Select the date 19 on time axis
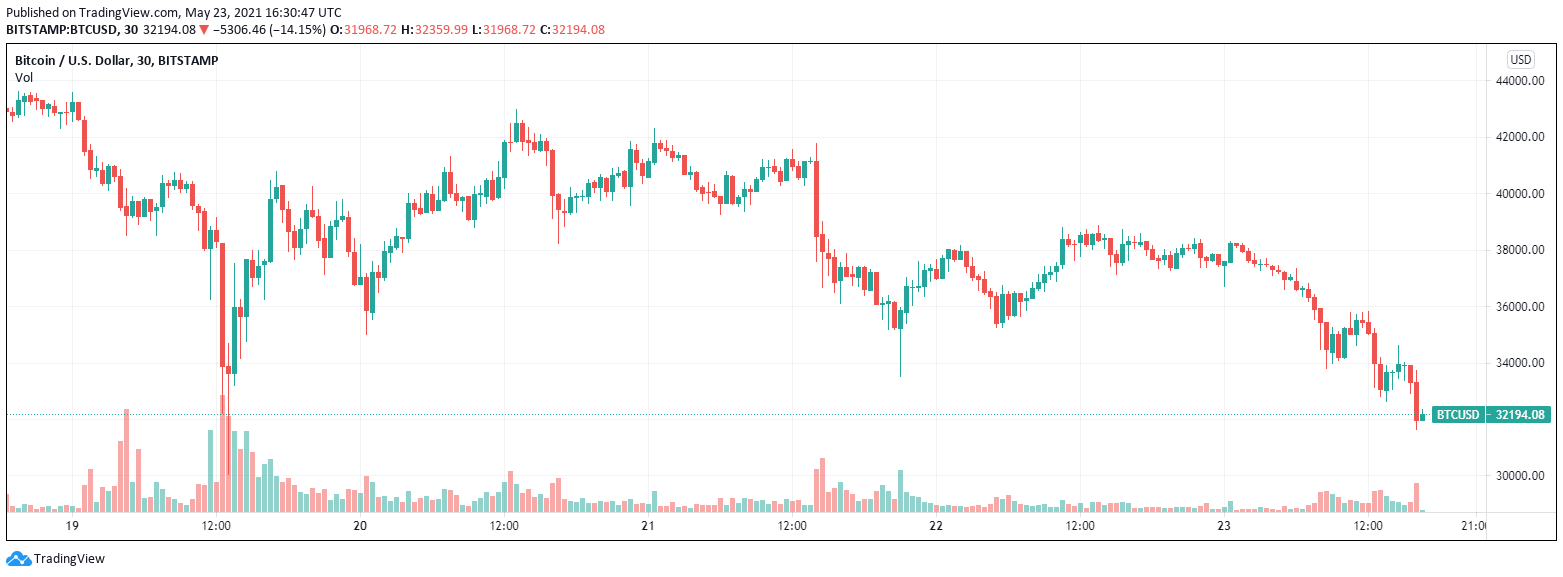Viewport: 1563px width, 577px height. (x=72, y=526)
